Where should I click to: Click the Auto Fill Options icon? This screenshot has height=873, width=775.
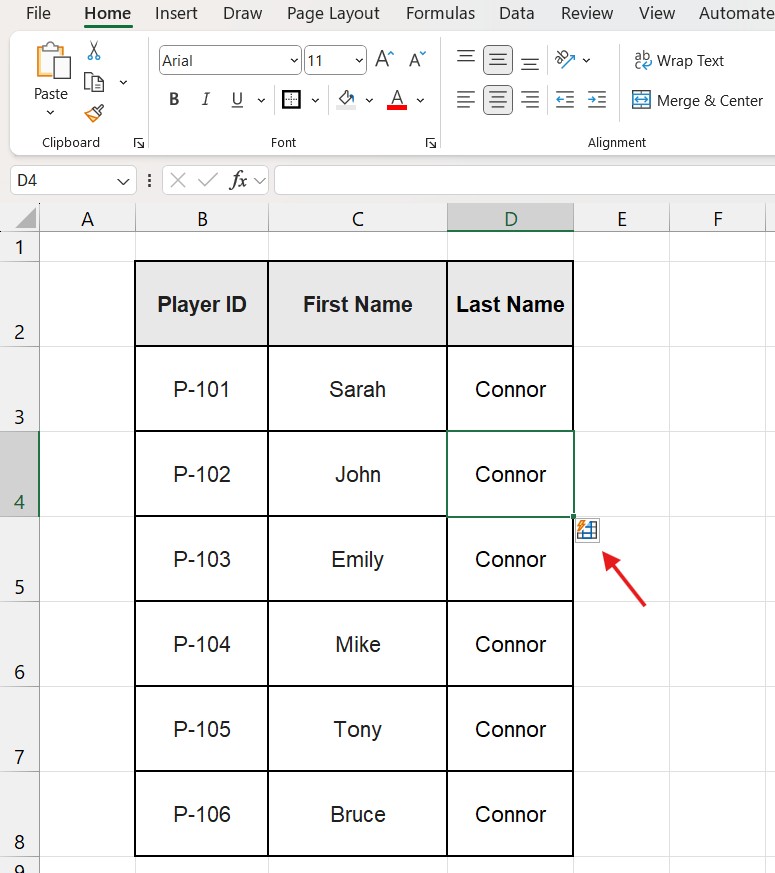[x=587, y=530]
